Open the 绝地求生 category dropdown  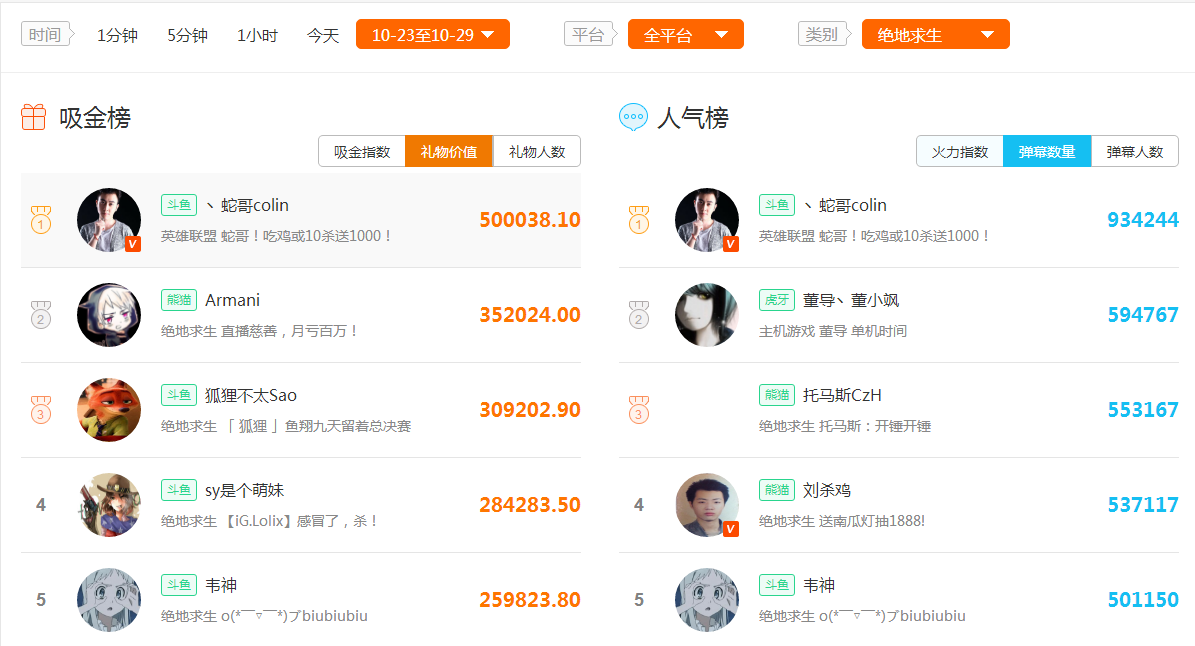[x=936, y=34]
